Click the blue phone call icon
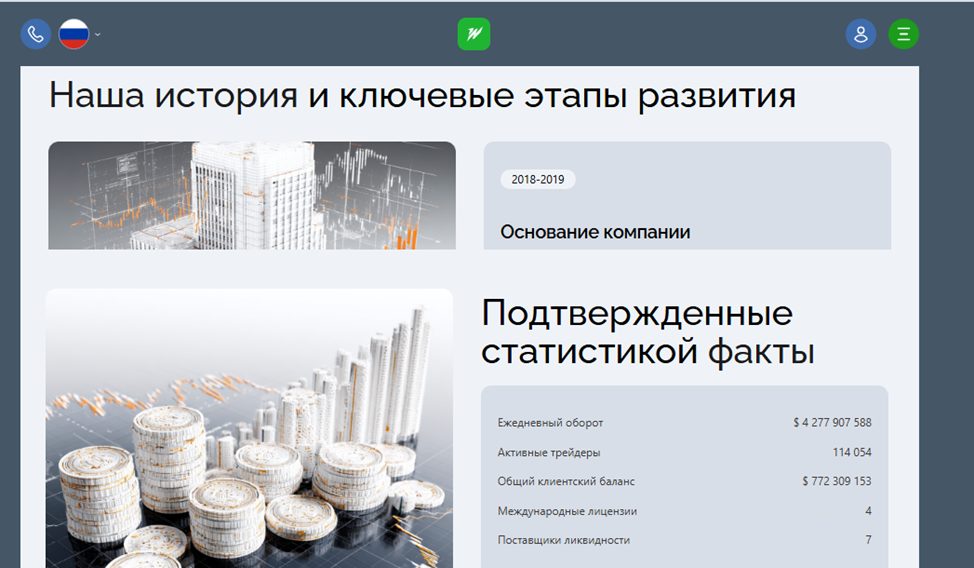 pyautogui.click(x=35, y=34)
